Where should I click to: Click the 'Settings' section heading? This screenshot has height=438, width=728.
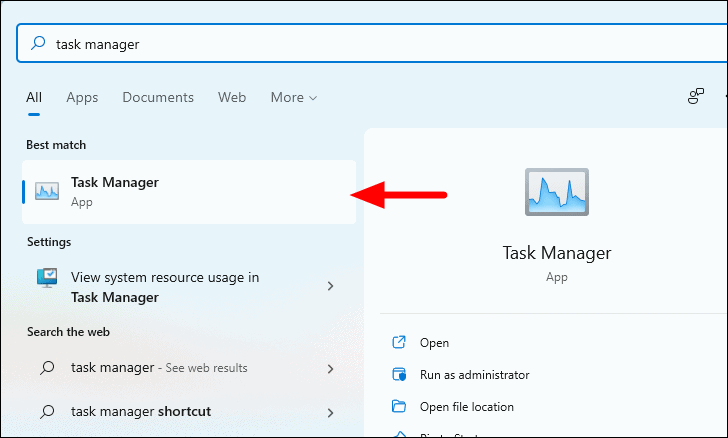pyautogui.click(x=49, y=242)
